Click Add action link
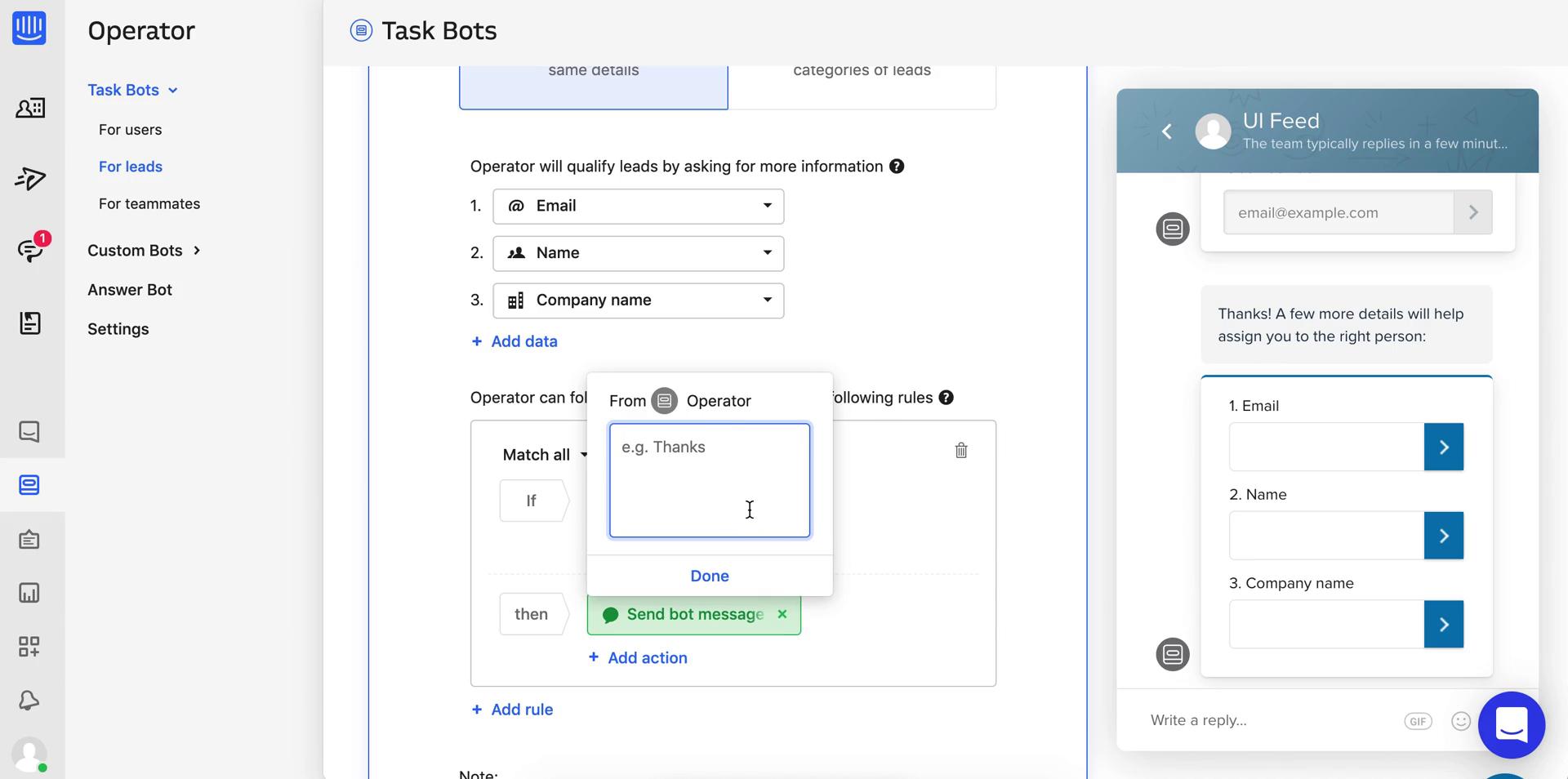 coord(638,658)
